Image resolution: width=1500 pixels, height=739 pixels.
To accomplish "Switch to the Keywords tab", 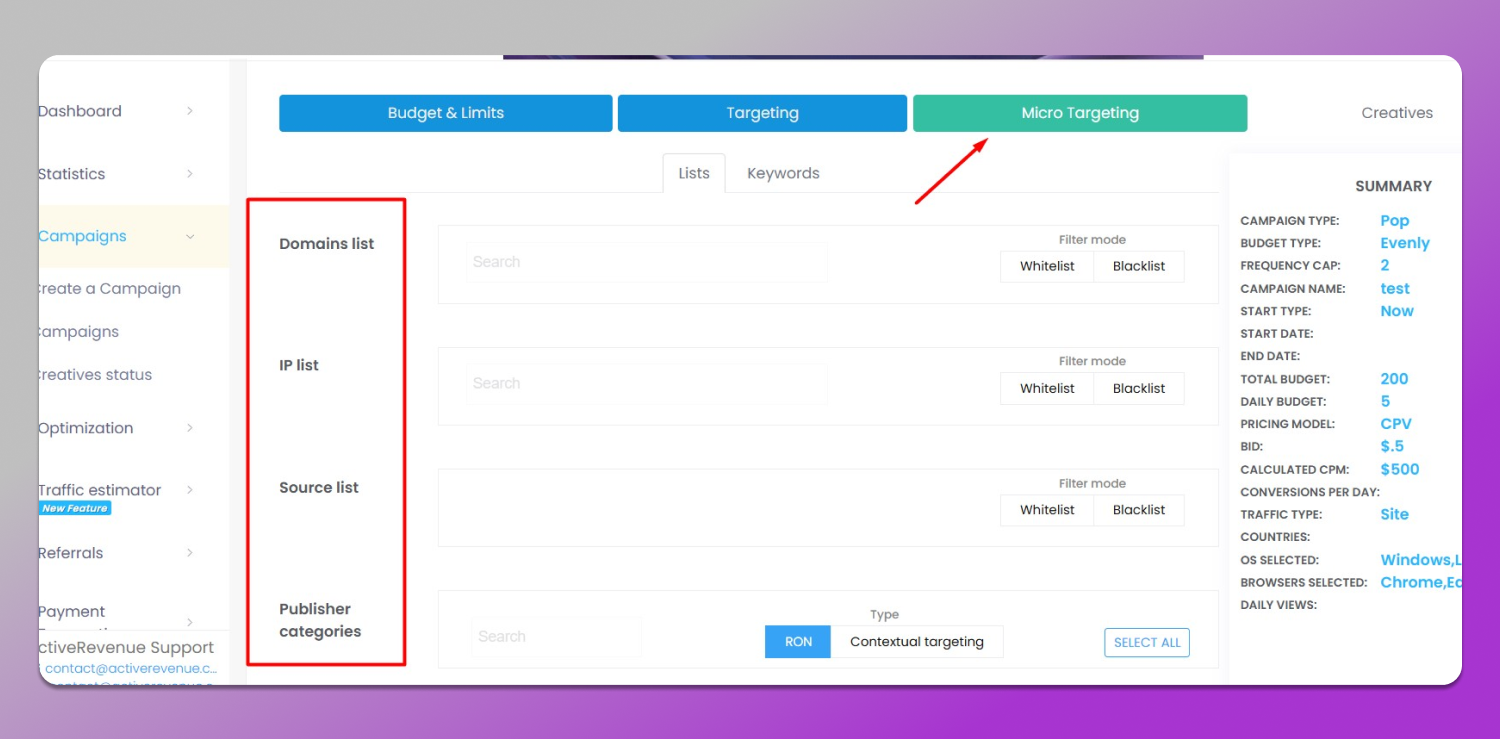I will point(783,173).
